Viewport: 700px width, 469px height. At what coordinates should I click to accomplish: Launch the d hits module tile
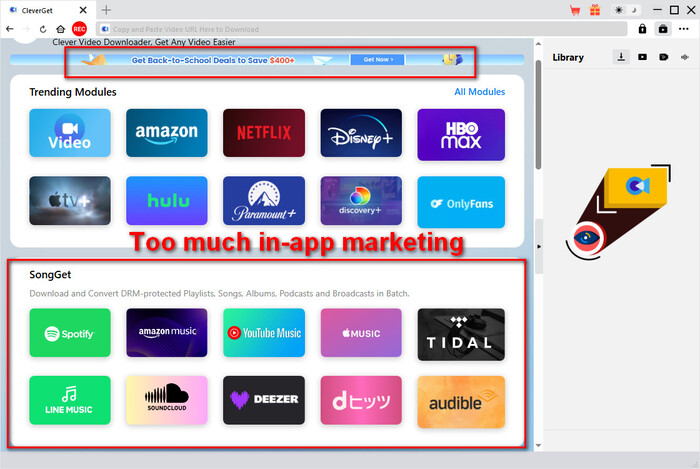(361, 400)
